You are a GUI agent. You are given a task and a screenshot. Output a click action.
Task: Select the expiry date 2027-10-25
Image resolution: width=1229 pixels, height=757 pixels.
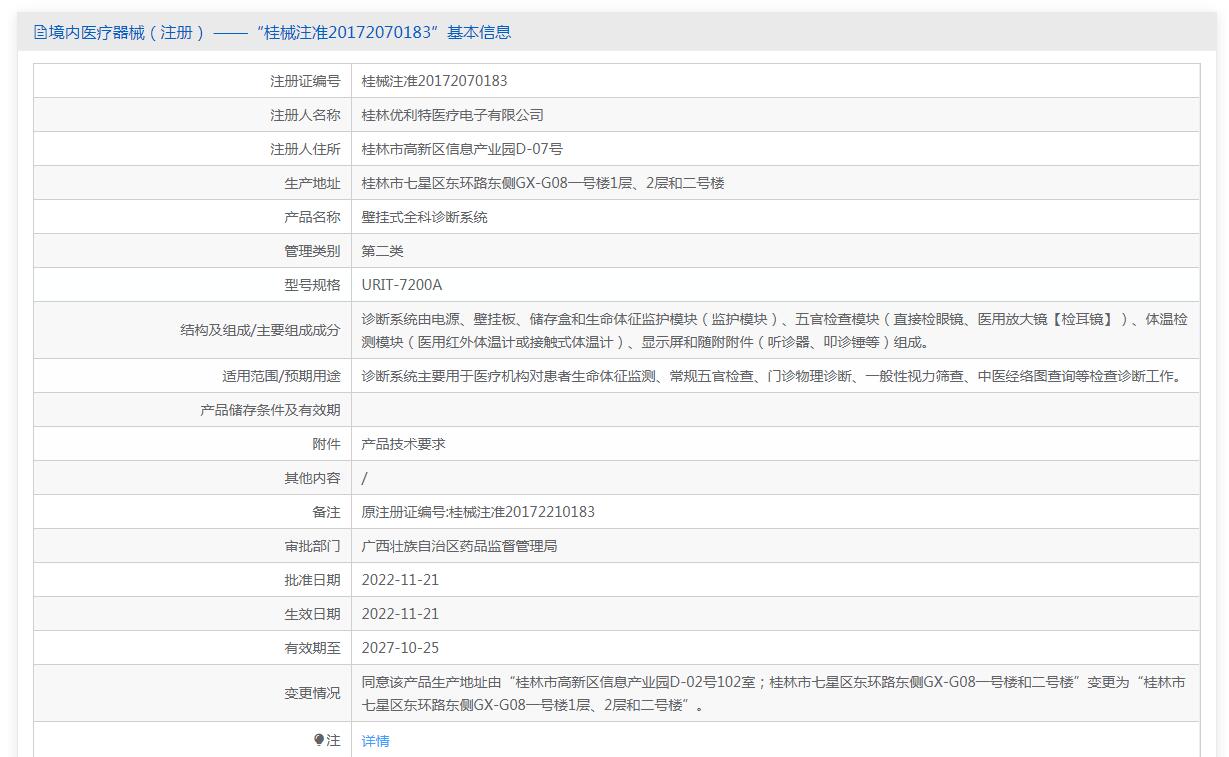(x=400, y=648)
